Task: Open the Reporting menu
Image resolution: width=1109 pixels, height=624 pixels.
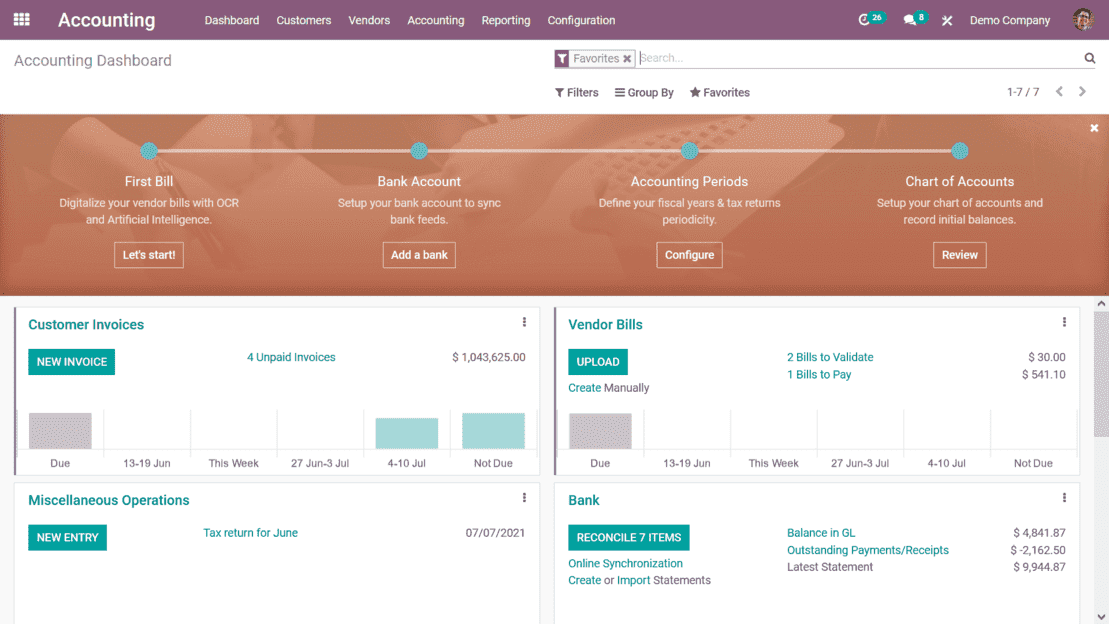Action: coord(506,21)
